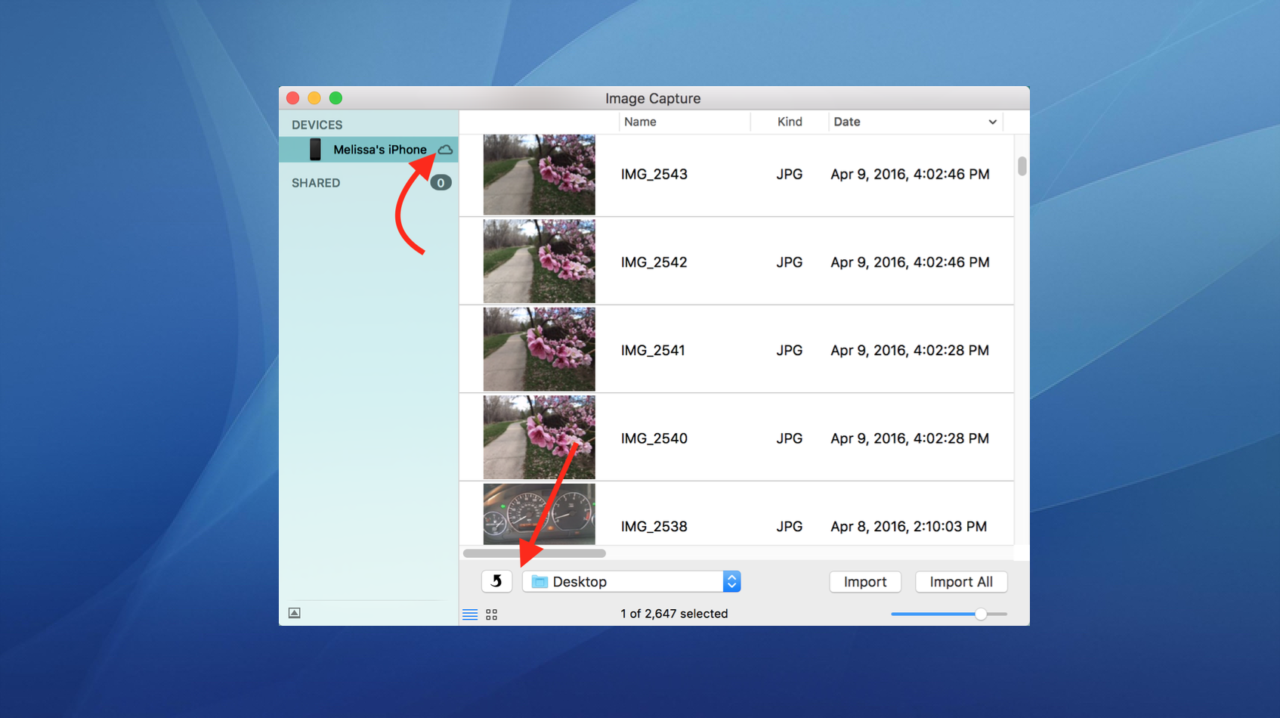Click the JPG kind in the IMG_2543 row

point(790,174)
